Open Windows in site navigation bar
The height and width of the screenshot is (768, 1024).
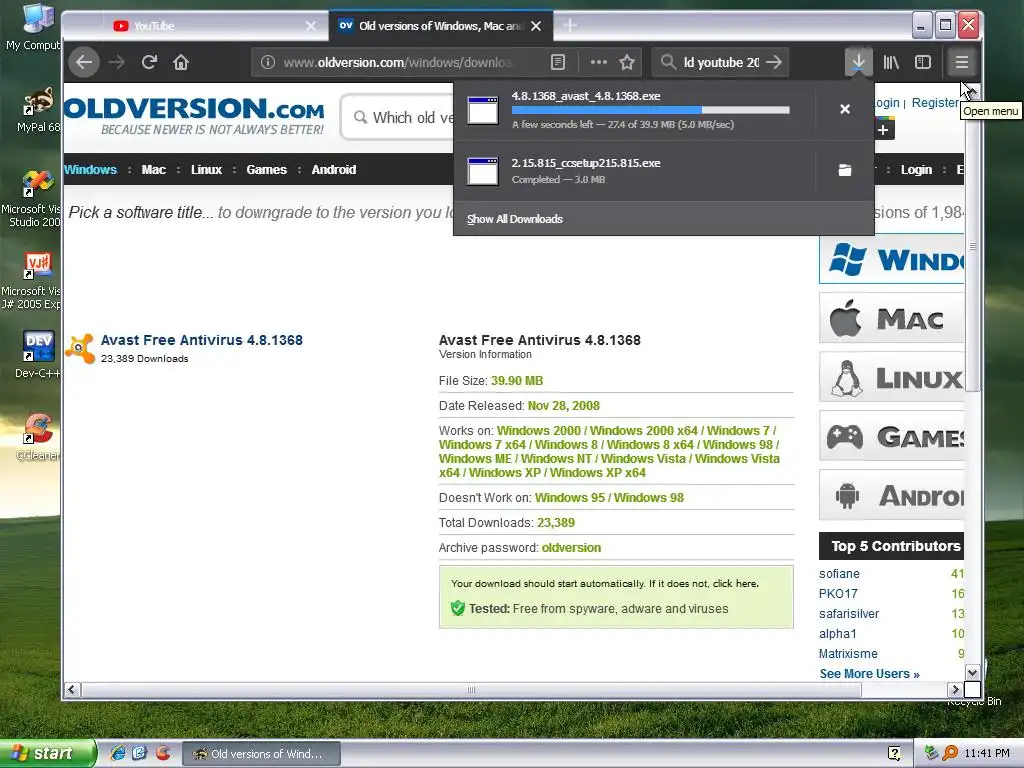tap(90, 170)
